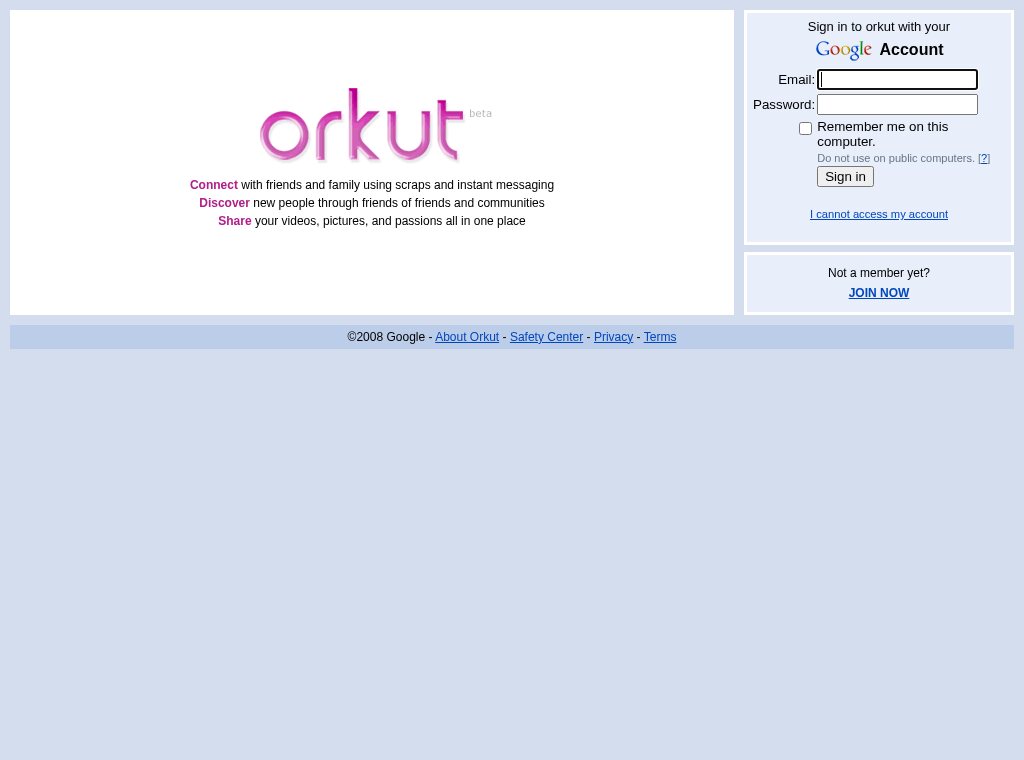
Task: Click the Sign in button
Action: [x=845, y=177]
